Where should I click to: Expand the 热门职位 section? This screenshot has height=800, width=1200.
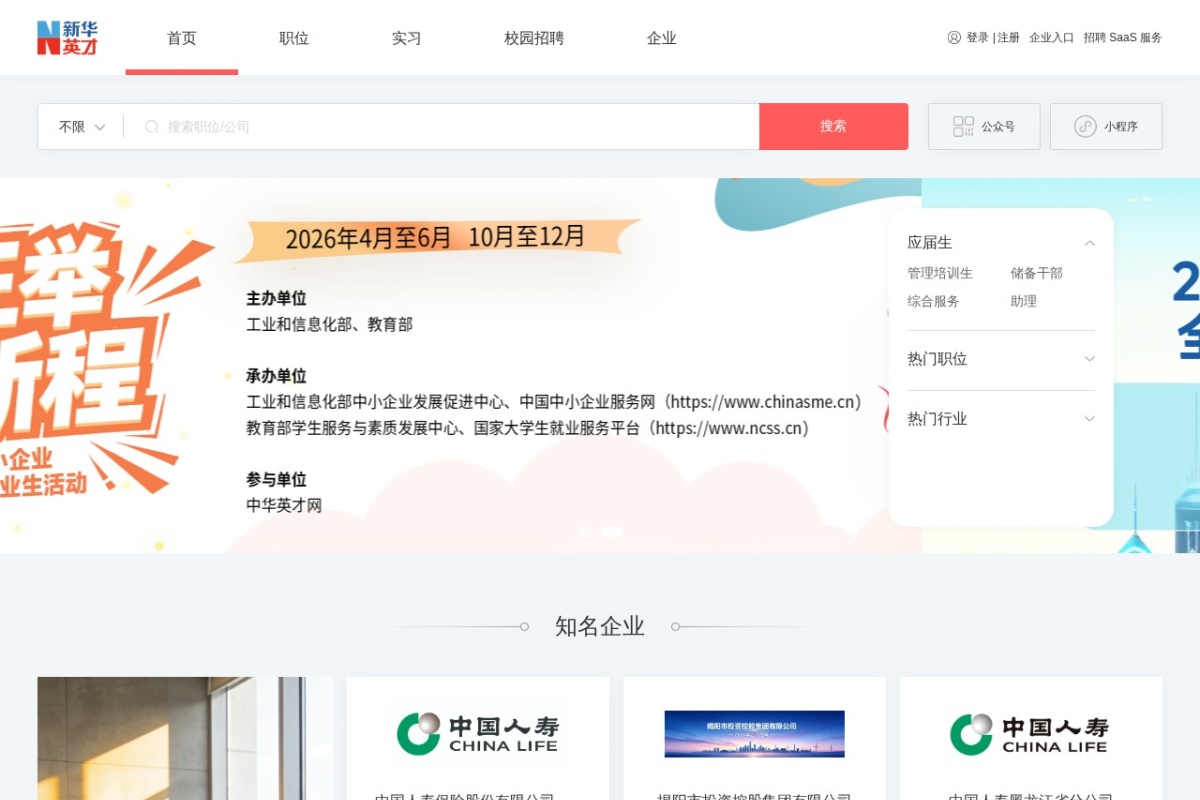tap(1001, 359)
